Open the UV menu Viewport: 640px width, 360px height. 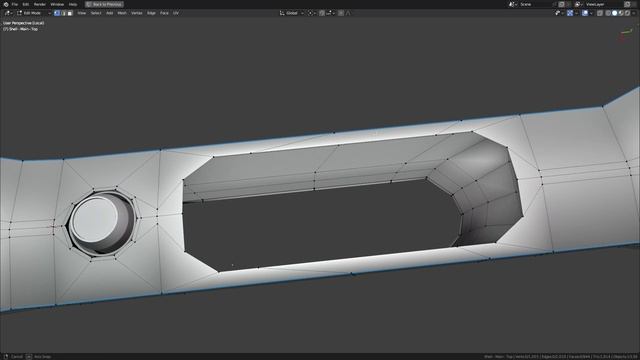pos(176,13)
